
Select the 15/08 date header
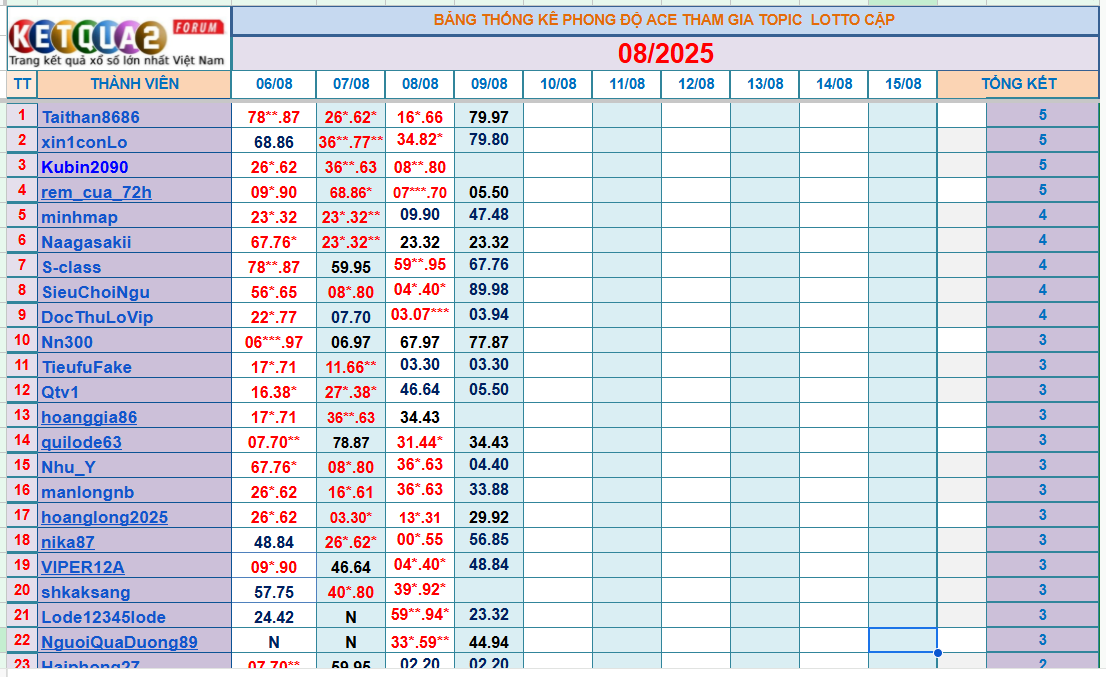903,84
